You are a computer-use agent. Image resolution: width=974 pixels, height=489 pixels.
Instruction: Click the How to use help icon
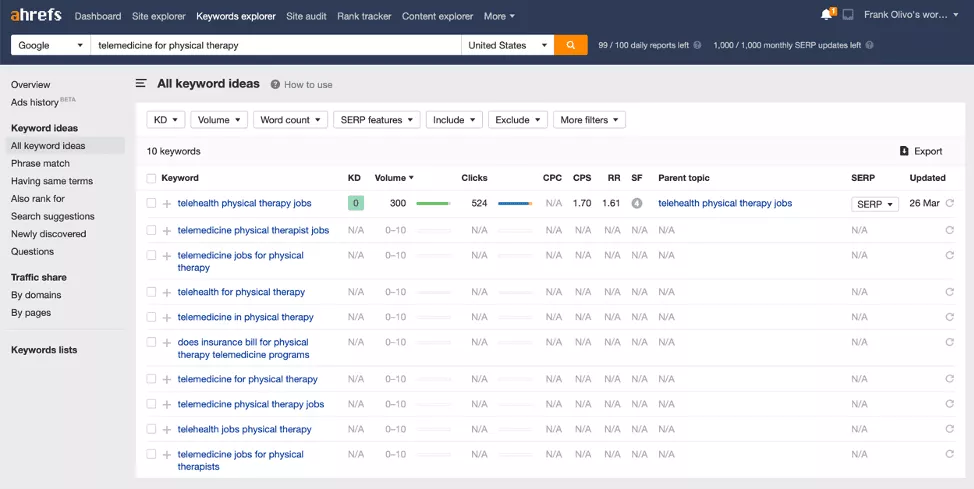click(275, 85)
